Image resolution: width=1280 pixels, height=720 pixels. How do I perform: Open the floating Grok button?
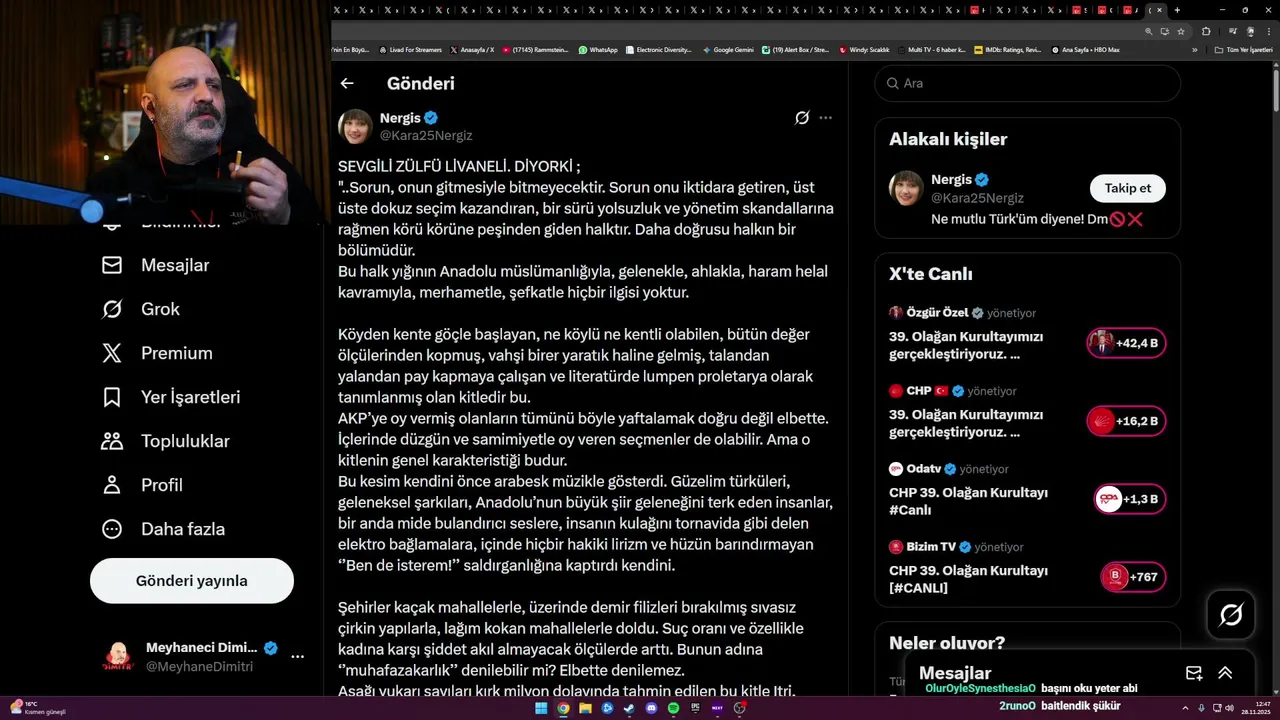click(1231, 615)
